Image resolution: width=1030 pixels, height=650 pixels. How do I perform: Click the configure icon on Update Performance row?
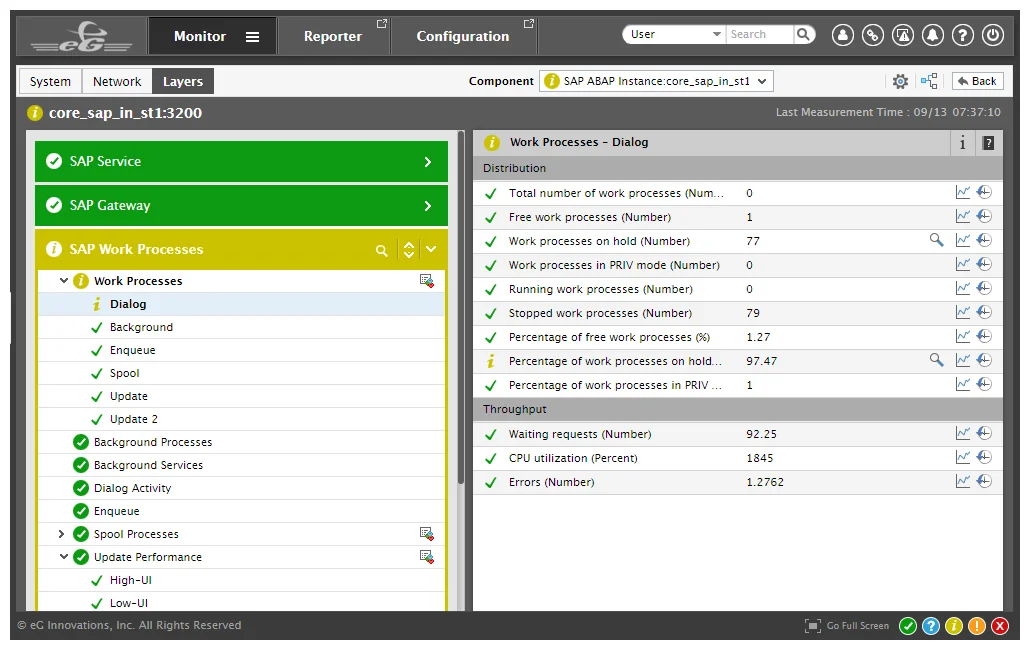click(x=427, y=557)
